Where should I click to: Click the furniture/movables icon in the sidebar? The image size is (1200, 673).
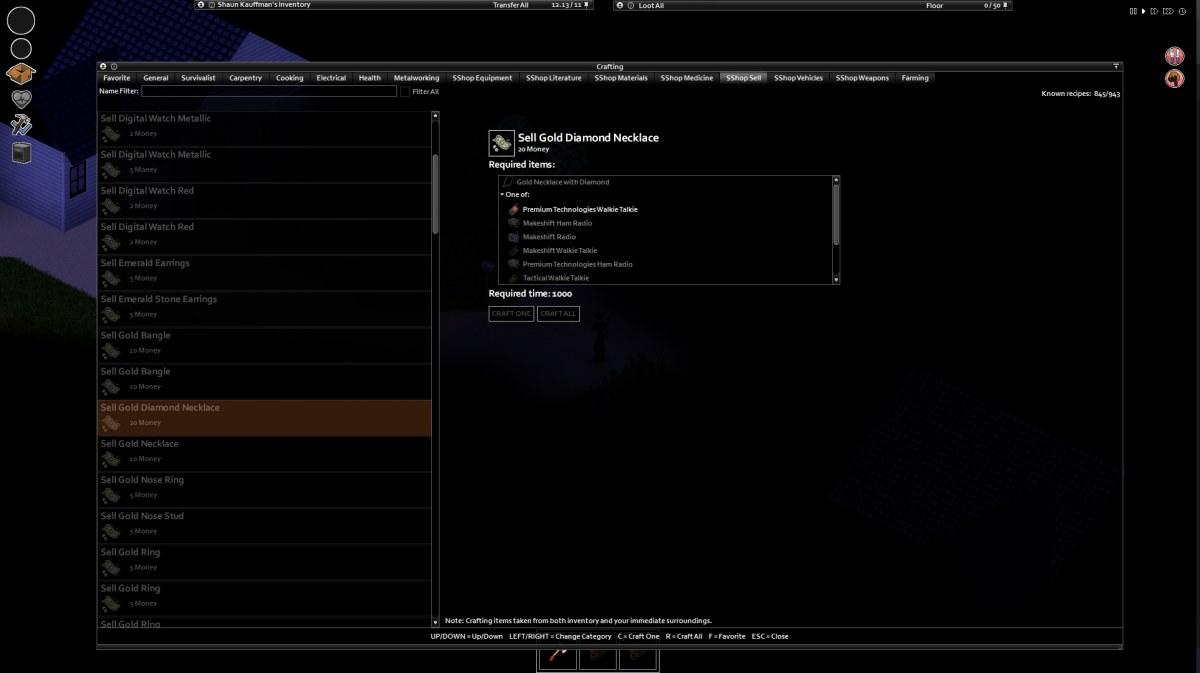coord(21,152)
